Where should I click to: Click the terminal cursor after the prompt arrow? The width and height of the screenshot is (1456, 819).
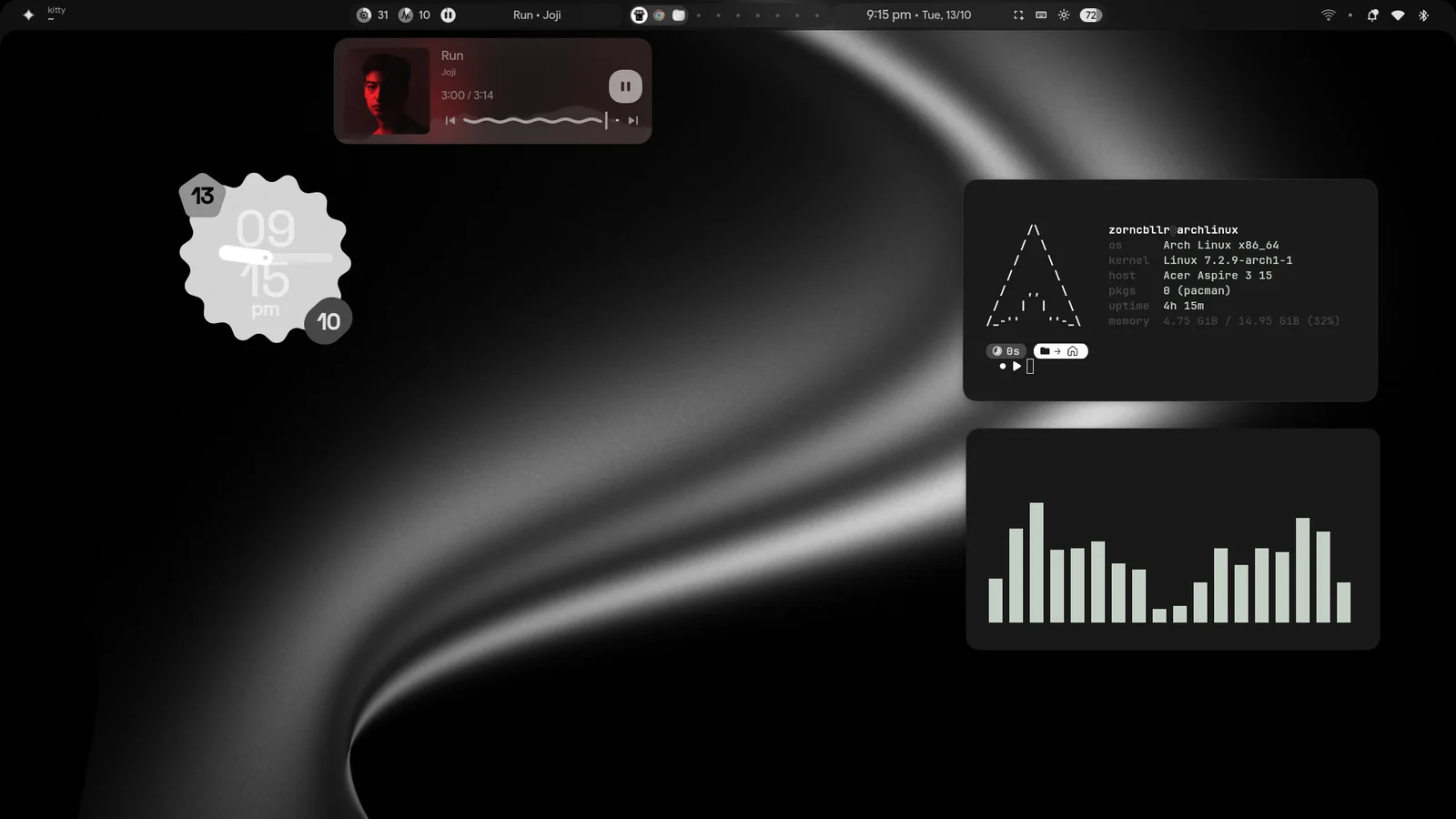[1030, 367]
